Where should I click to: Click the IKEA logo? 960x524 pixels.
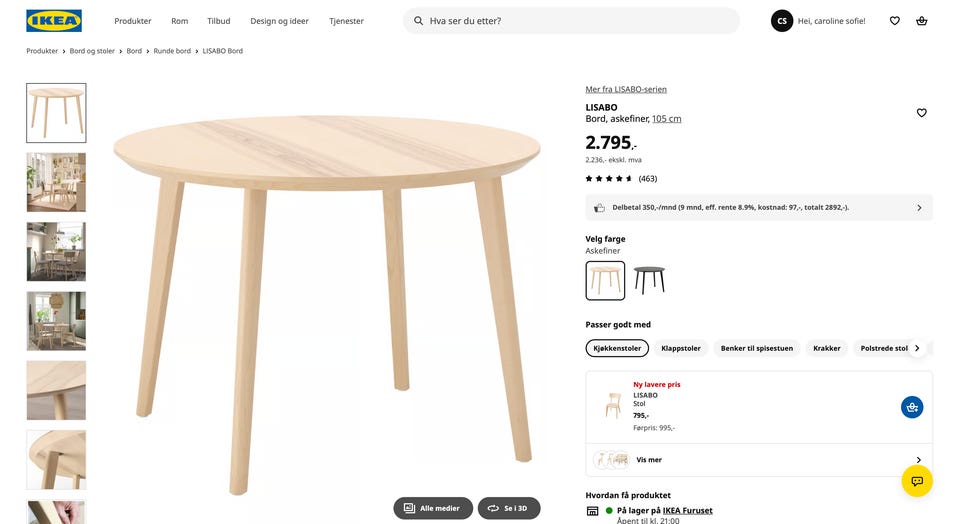[x=54, y=21]
